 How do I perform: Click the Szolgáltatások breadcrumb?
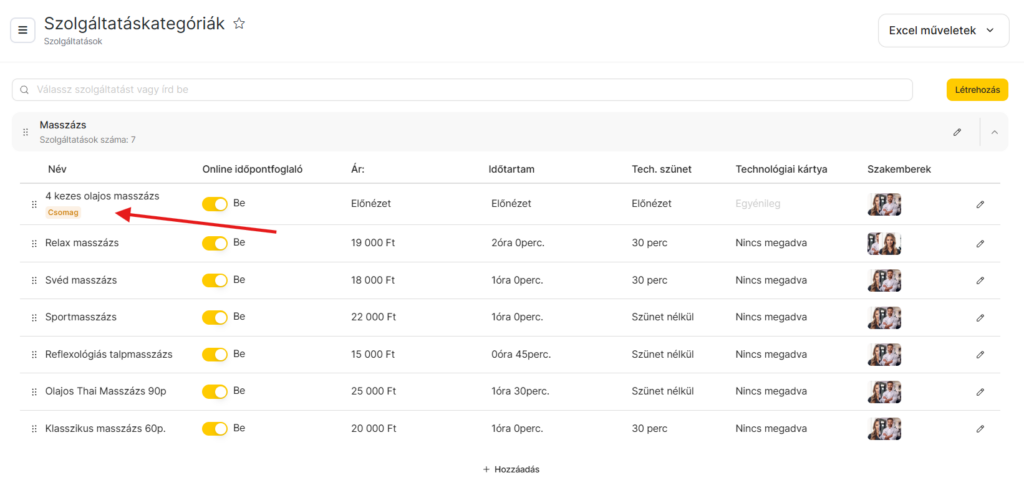point(73,41)
